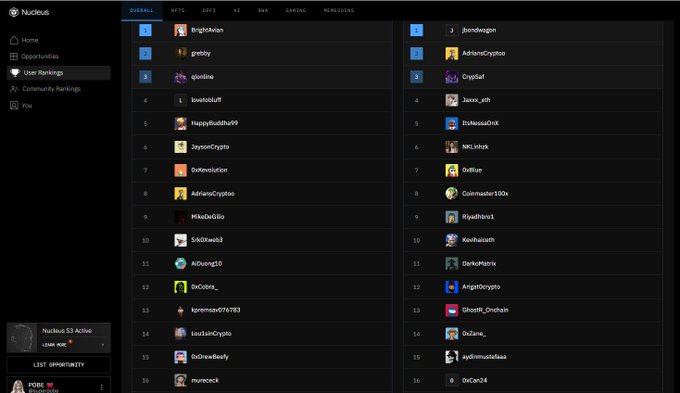Click the HappyBuddha99 avatar
The image size is (680, 393).
point(180,123)
